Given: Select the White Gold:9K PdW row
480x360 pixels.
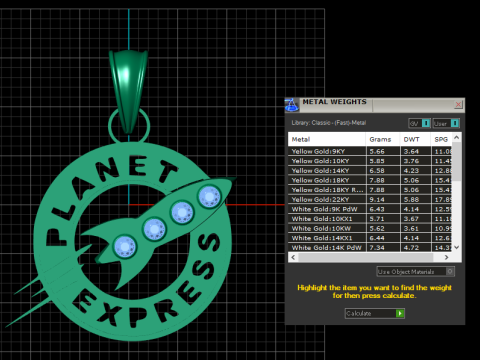Looking at the screenshot, I should pos(370,209).
